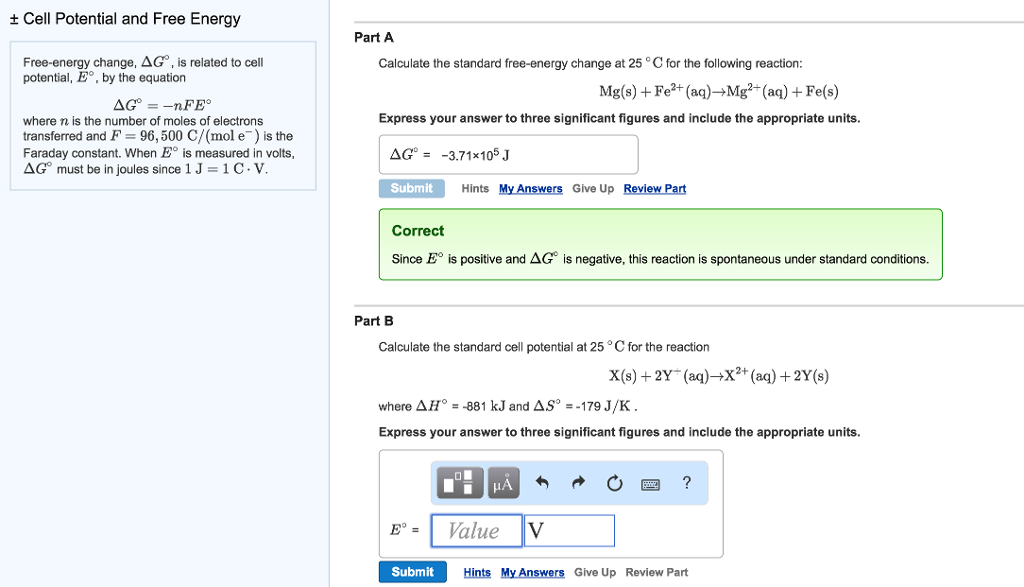The image size is (1024, 587).
Task: Open Hints for Part B
Action: (x=476, y=571)
